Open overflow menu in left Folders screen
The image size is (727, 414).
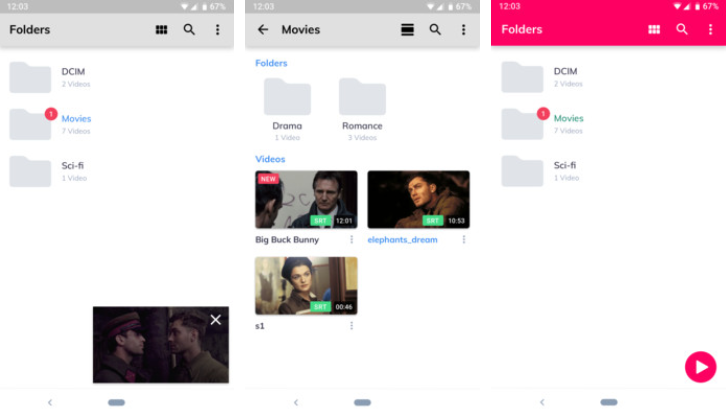[x=217, y=30]
